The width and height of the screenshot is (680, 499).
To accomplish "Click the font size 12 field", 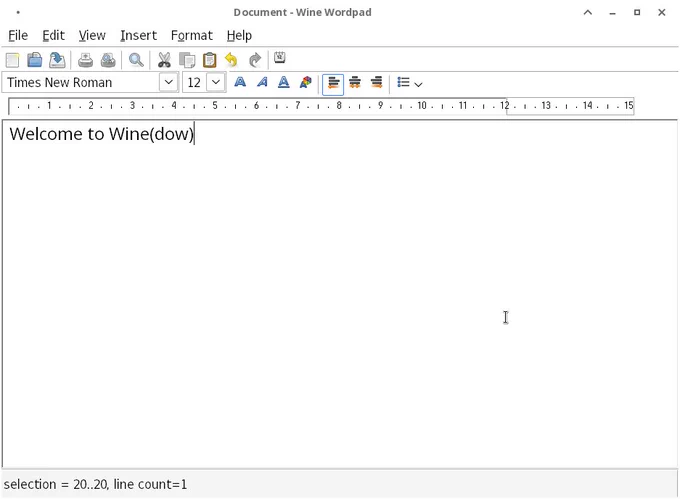I will click(x=194, y=82).
